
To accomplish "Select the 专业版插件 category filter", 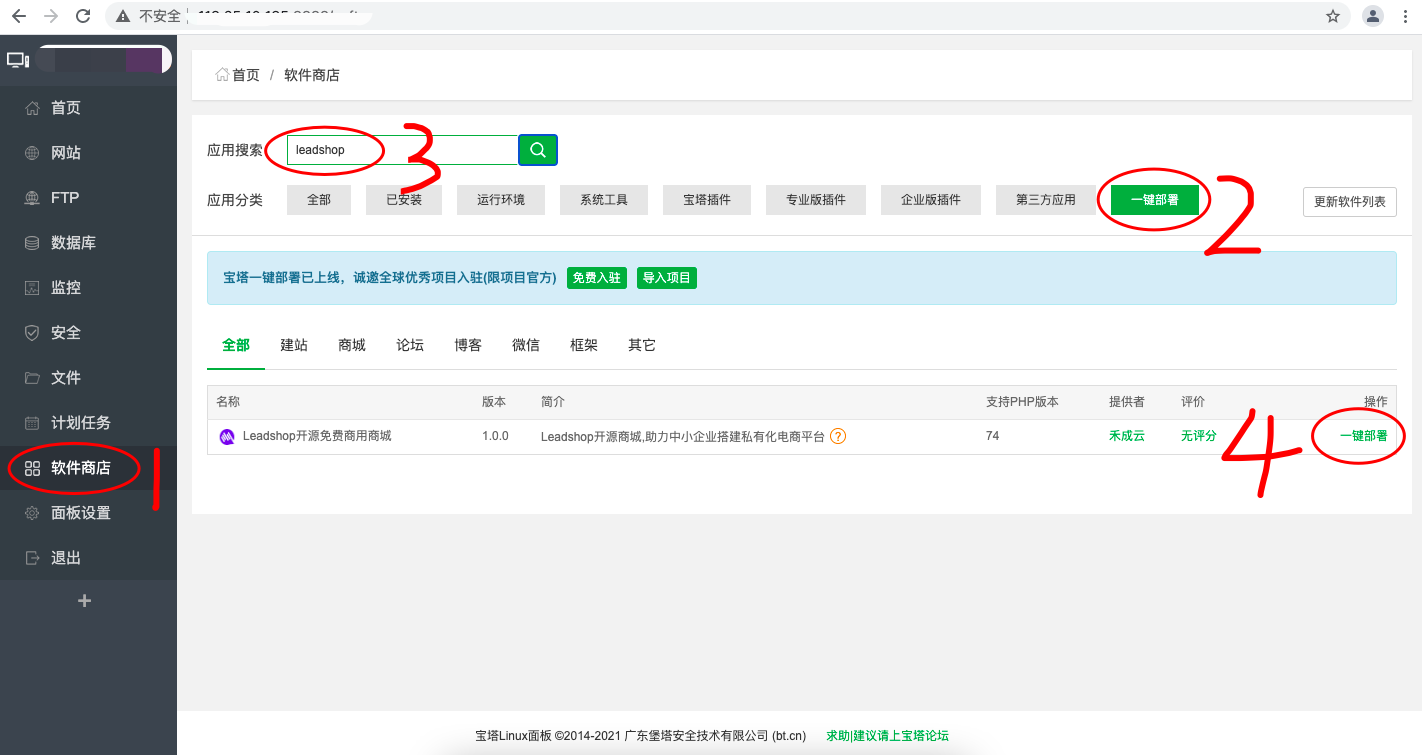I will [x=816, y=200].
